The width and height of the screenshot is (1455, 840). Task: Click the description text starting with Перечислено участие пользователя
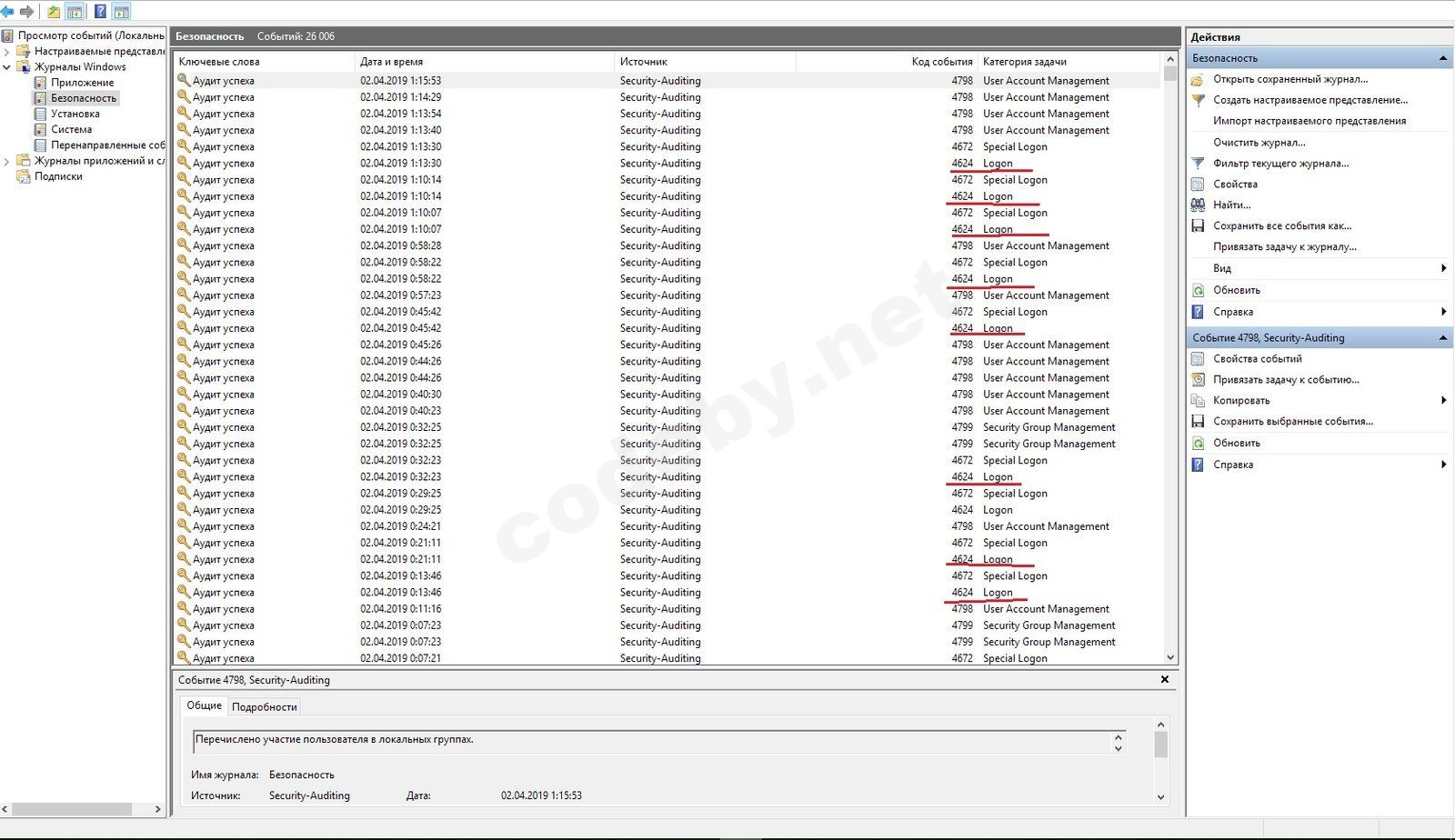pyautogui.click(x=335, y=740)
